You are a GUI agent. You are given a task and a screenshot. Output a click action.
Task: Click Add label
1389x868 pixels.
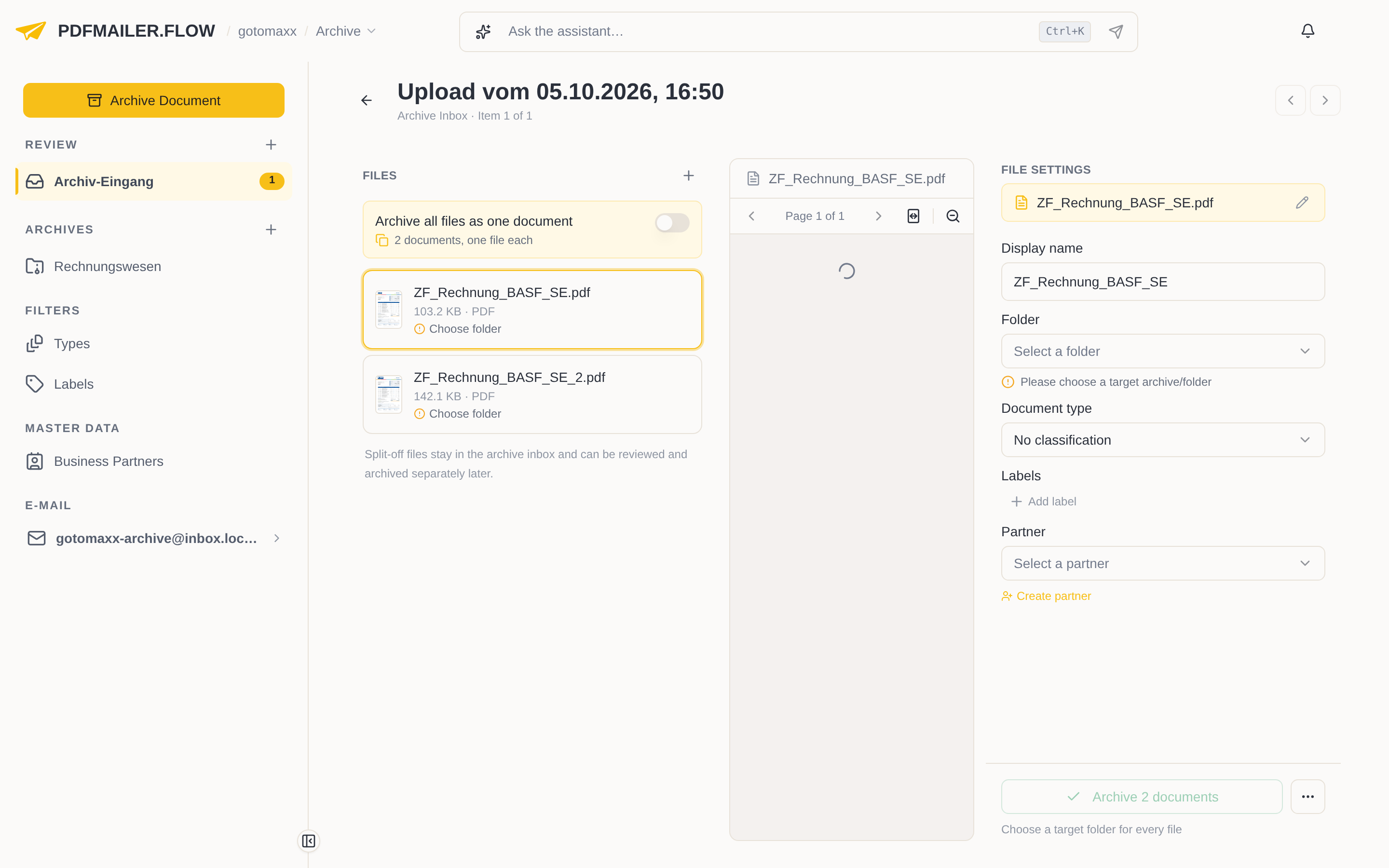(1044, 501)
